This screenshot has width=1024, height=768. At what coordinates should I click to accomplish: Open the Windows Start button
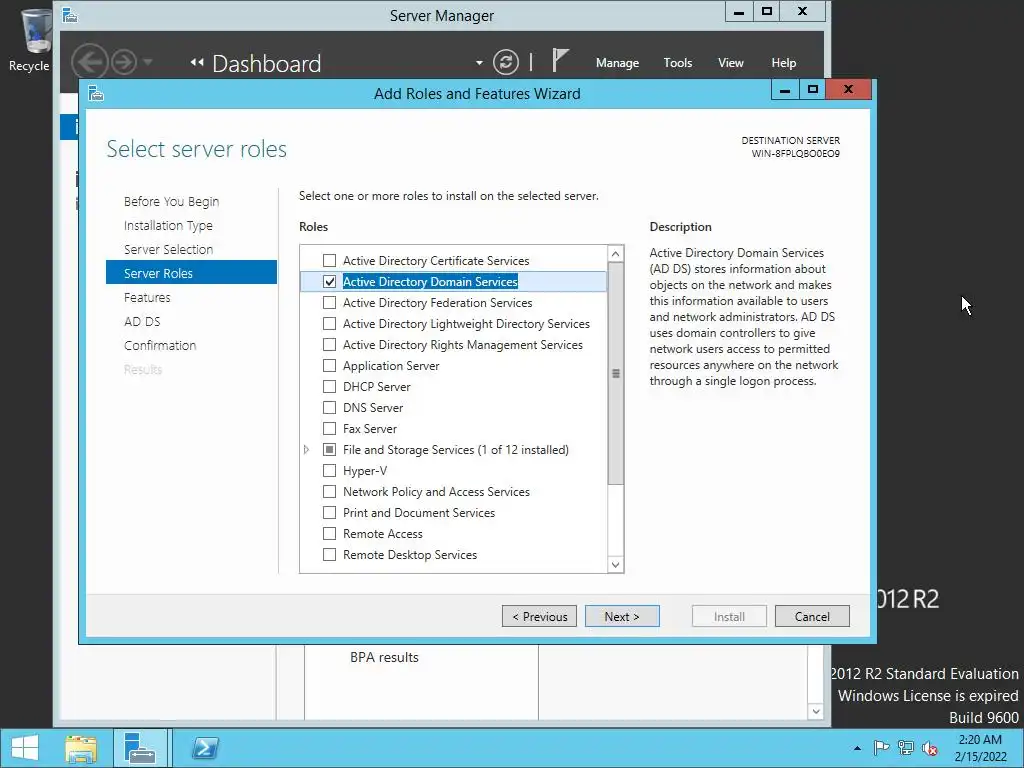[x=25, y=748]
